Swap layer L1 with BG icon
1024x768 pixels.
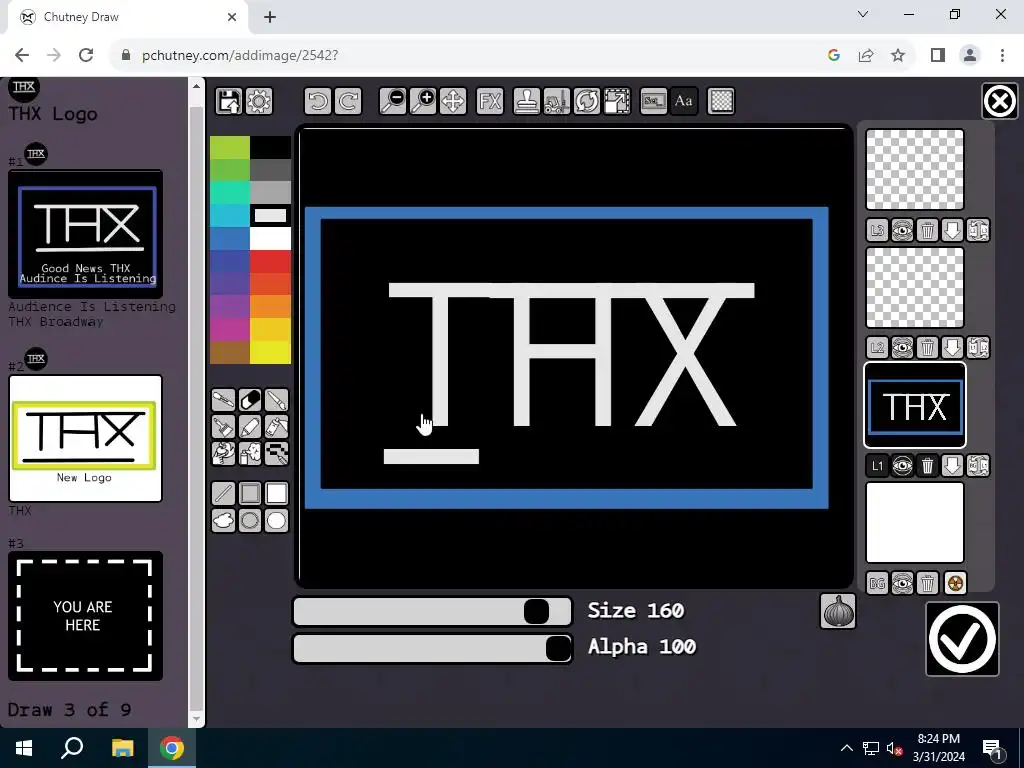pos(978,466)
